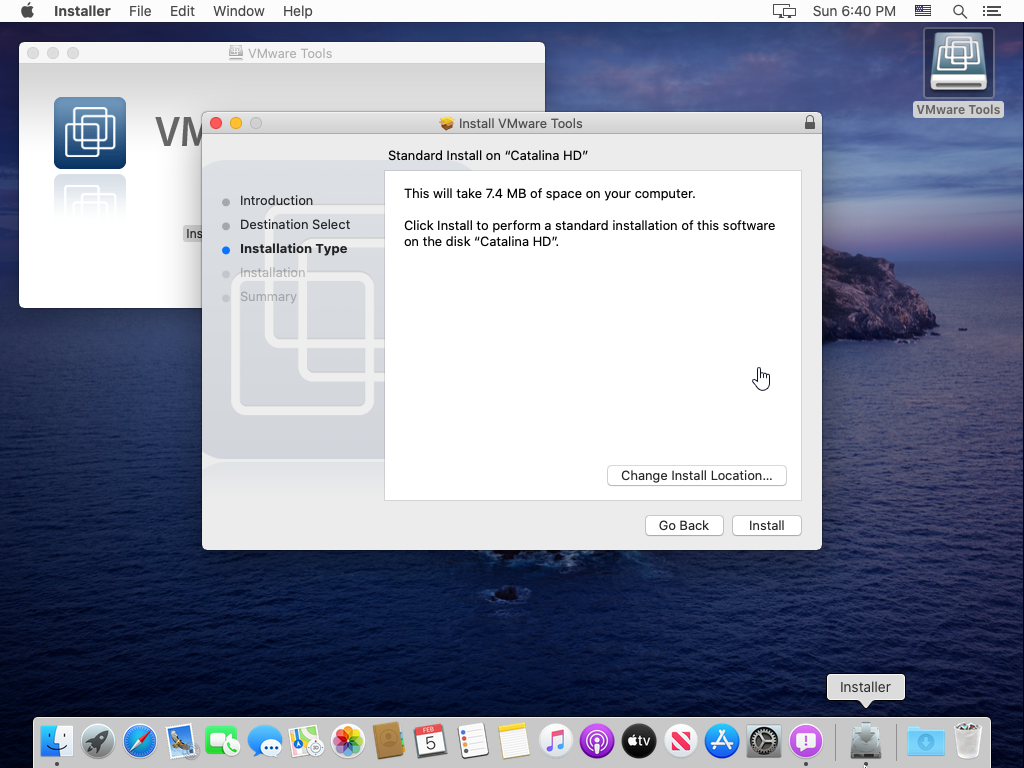This screenshot has width=1024, height=768.
Task: Open Notification Center from menu bar
Action: click(x=991, y=11)
